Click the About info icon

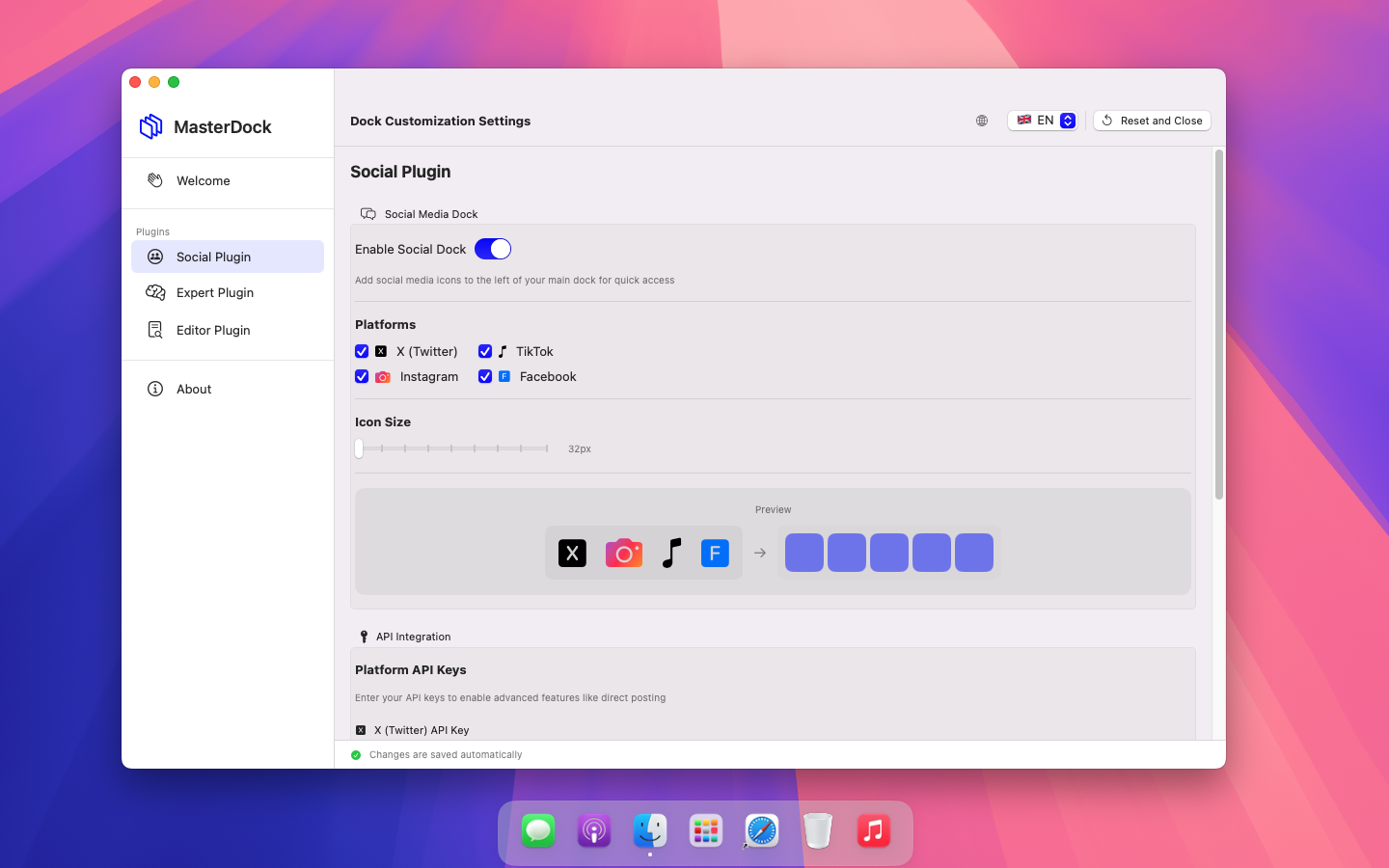pos(155,389)
